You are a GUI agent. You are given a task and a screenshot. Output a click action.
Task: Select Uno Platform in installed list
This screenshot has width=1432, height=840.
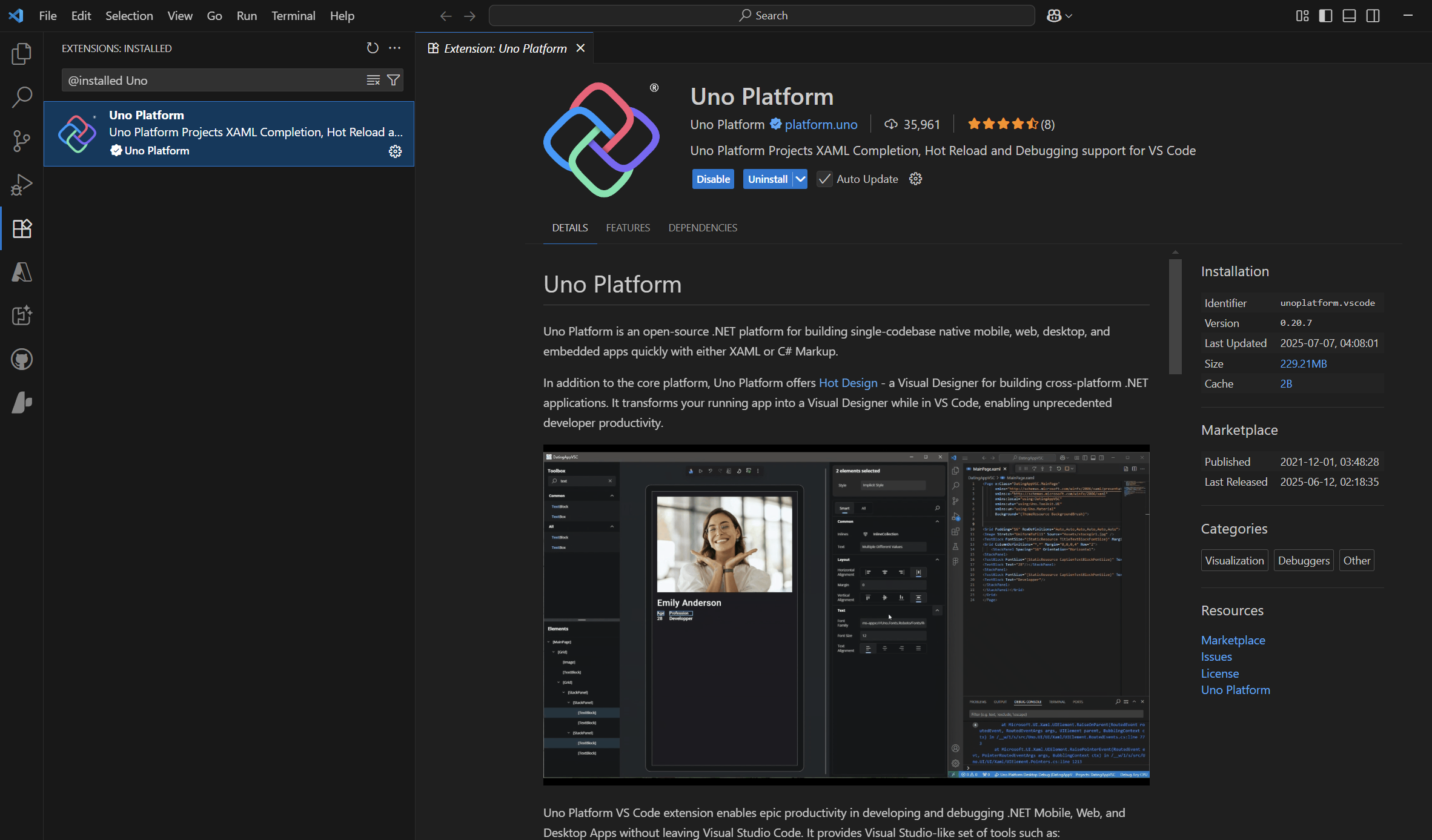pos(229,133)
